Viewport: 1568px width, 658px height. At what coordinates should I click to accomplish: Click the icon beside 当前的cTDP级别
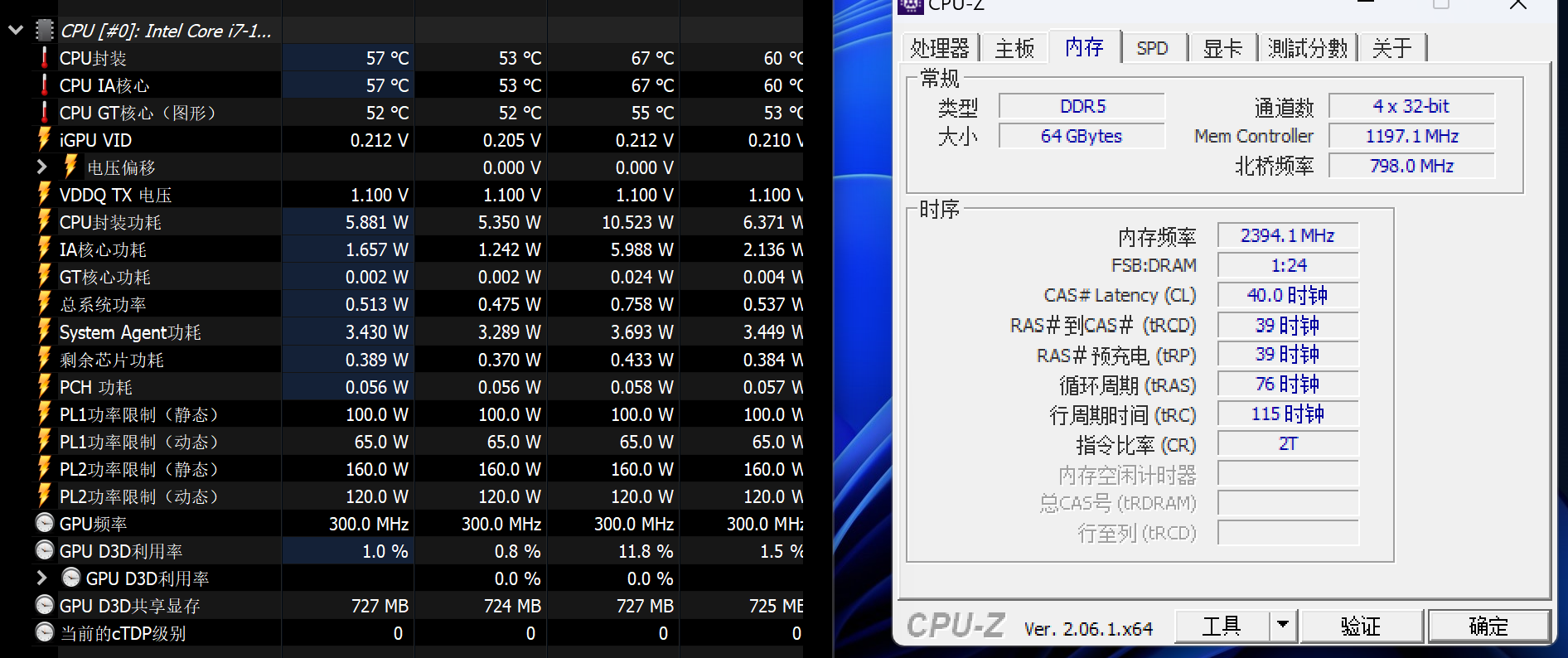point(45,632)
